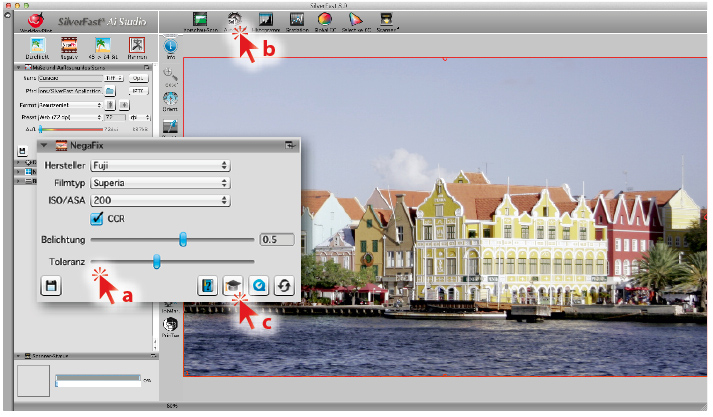Viewport: 713px width, 417px height.
Task: Click the NegaFix reset arrows icon
Action: [284, 284]
